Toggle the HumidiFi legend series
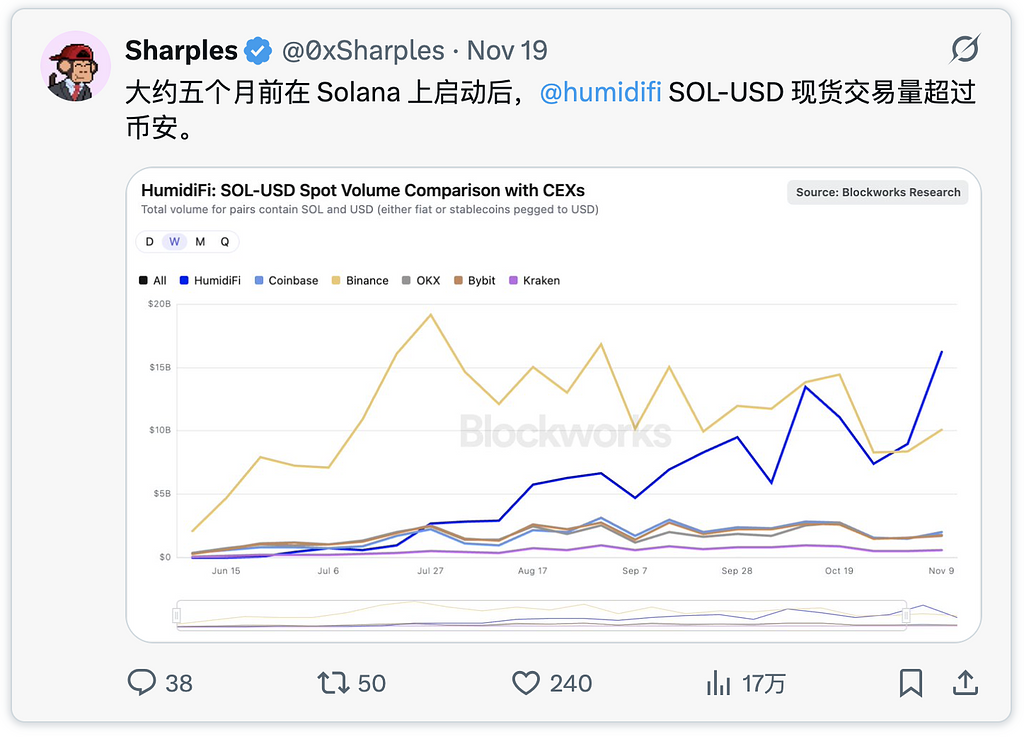1024x737 pixels. point(210,281)
